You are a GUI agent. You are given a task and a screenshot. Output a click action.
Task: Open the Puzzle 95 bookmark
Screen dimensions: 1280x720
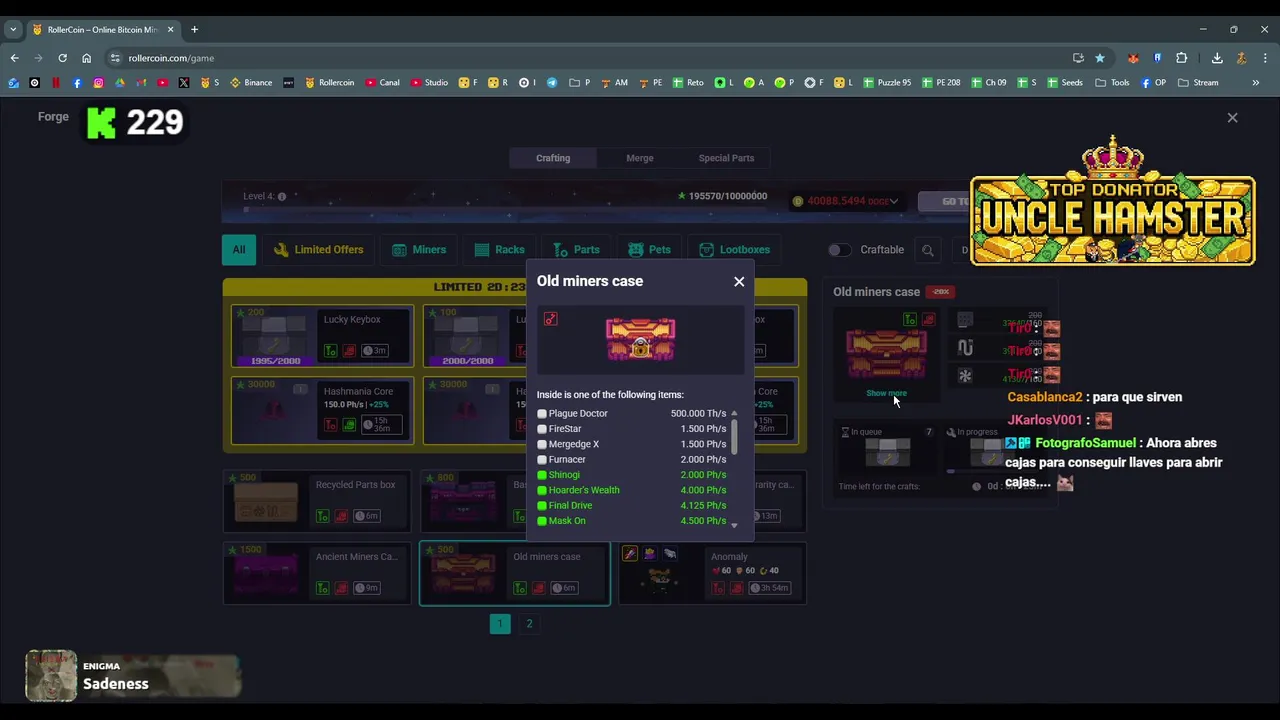click(887, 83)
